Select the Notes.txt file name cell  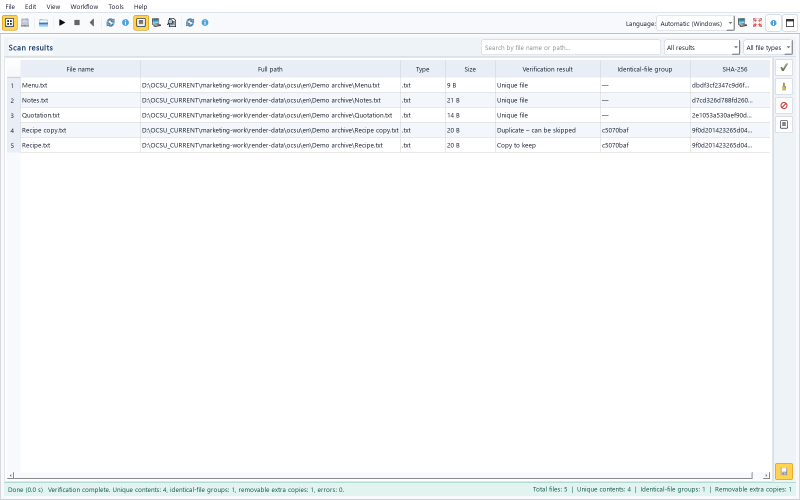[x=80, y=101]
